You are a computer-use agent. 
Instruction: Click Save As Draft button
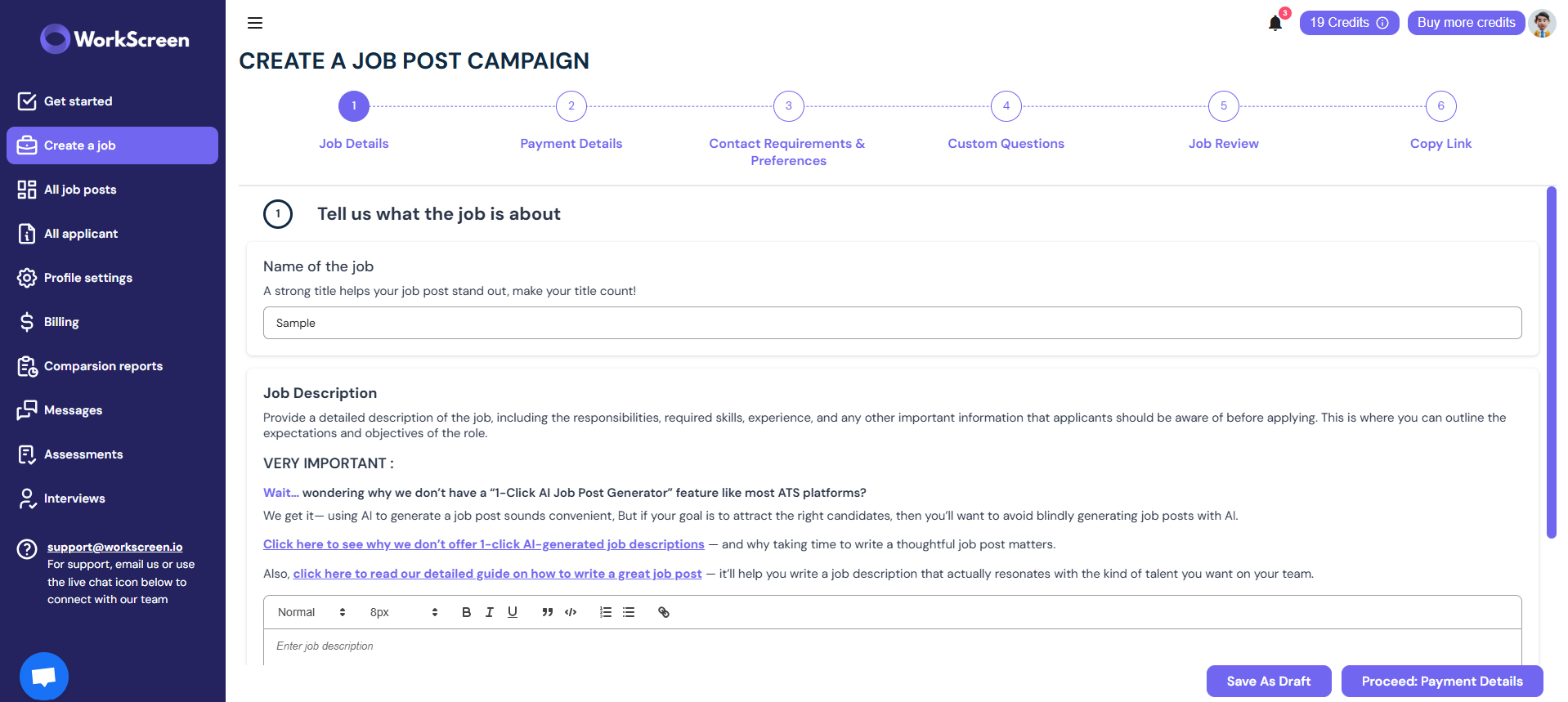[1269, 681]
